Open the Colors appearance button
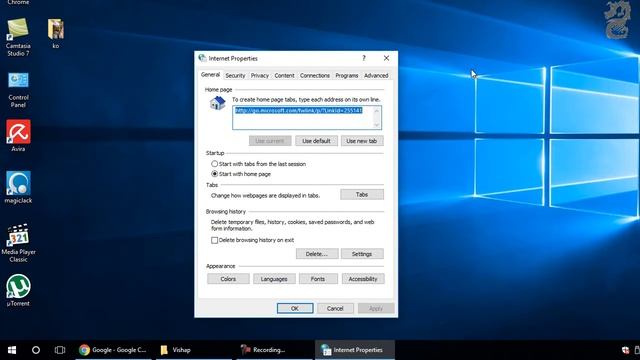640x360 pixels. (228, 279)
